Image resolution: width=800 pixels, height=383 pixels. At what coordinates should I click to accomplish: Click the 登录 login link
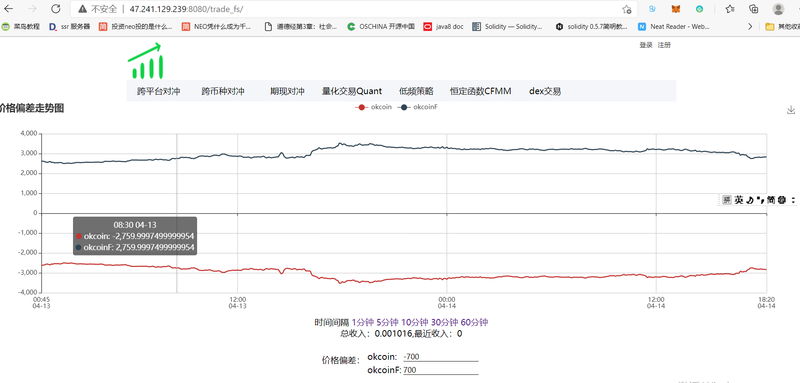coord(646,45)
